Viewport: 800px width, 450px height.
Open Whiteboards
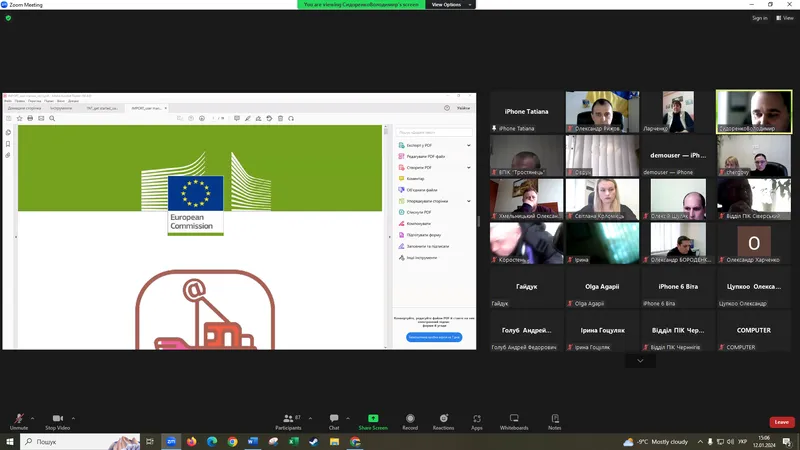(514, 421)
